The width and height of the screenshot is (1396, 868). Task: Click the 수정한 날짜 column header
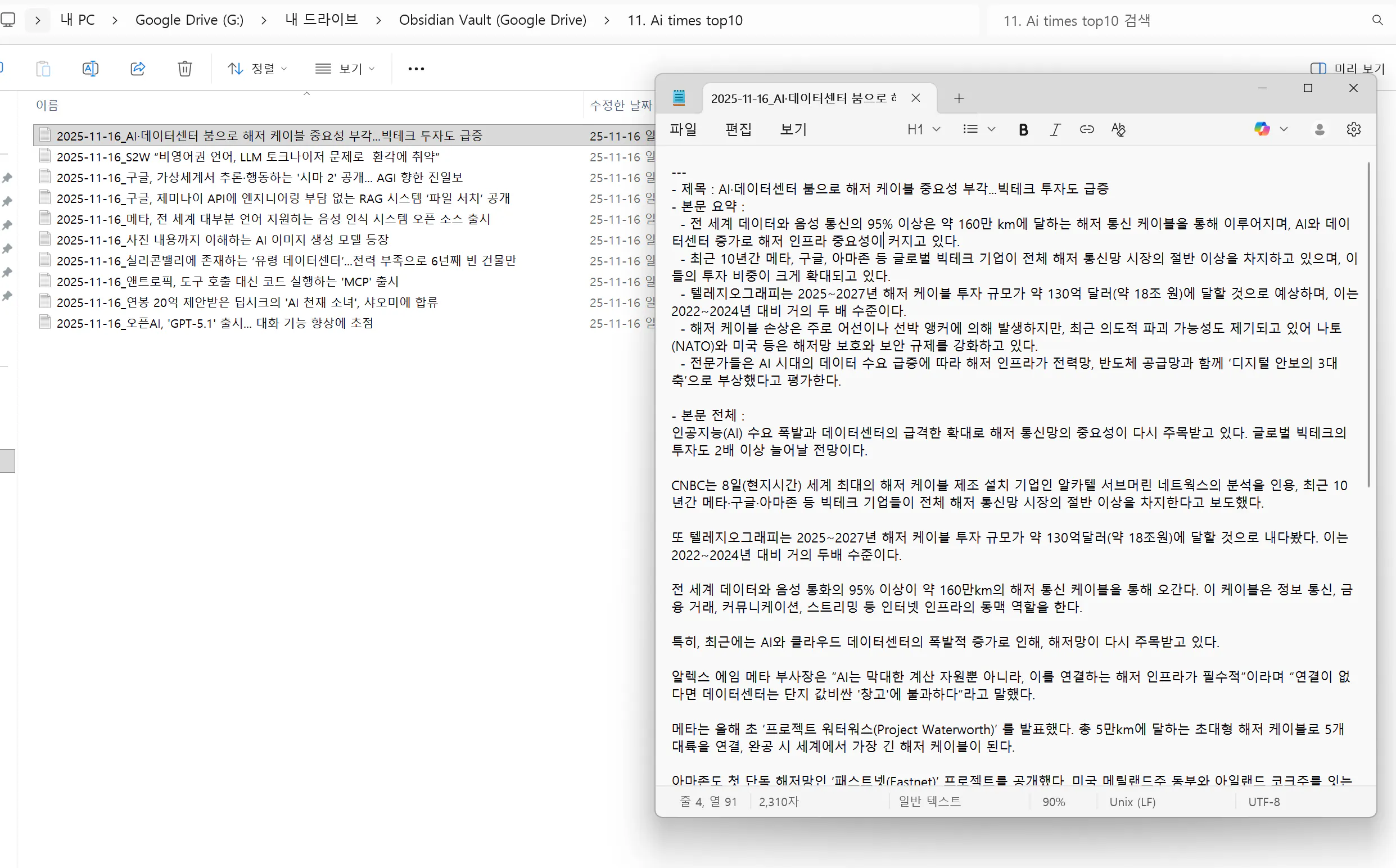click(x=621, y=105)
